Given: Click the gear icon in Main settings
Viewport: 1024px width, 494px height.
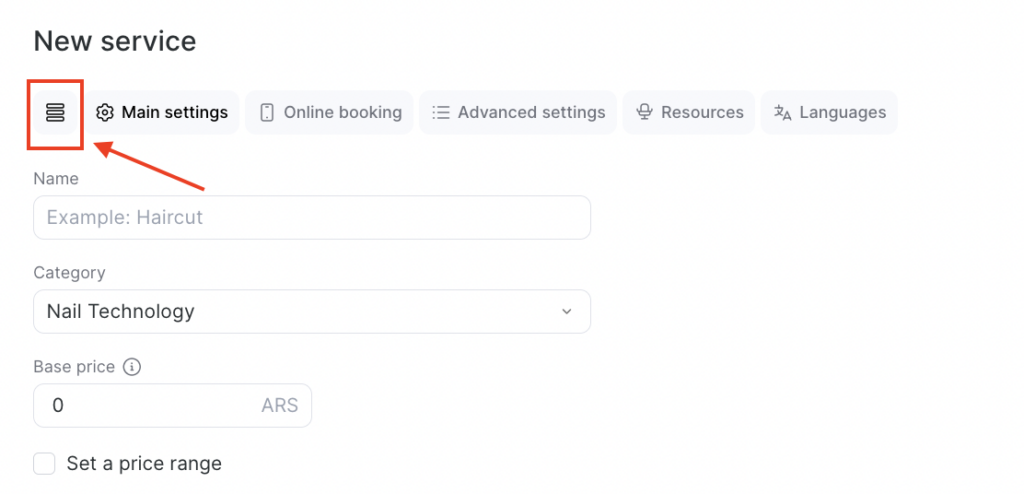Looking at the screenshot, I should coord(105,113).
